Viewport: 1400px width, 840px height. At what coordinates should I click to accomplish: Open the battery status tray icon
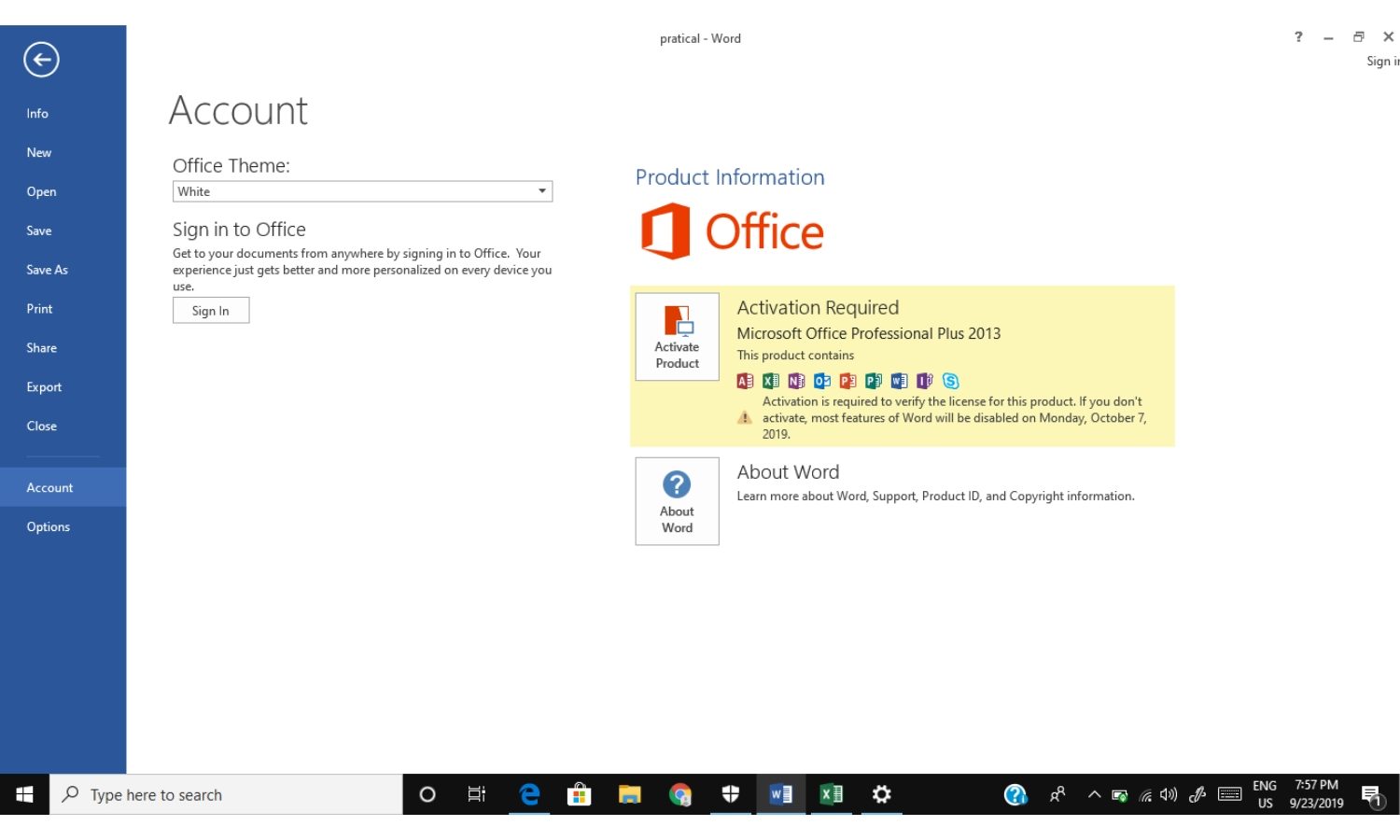pyautogui.click(x=1120, y=795)
